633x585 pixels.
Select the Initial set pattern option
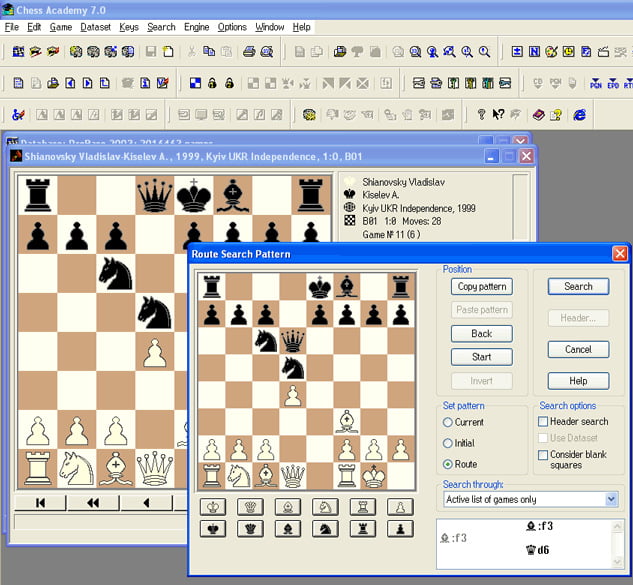(x=459, y=443)
